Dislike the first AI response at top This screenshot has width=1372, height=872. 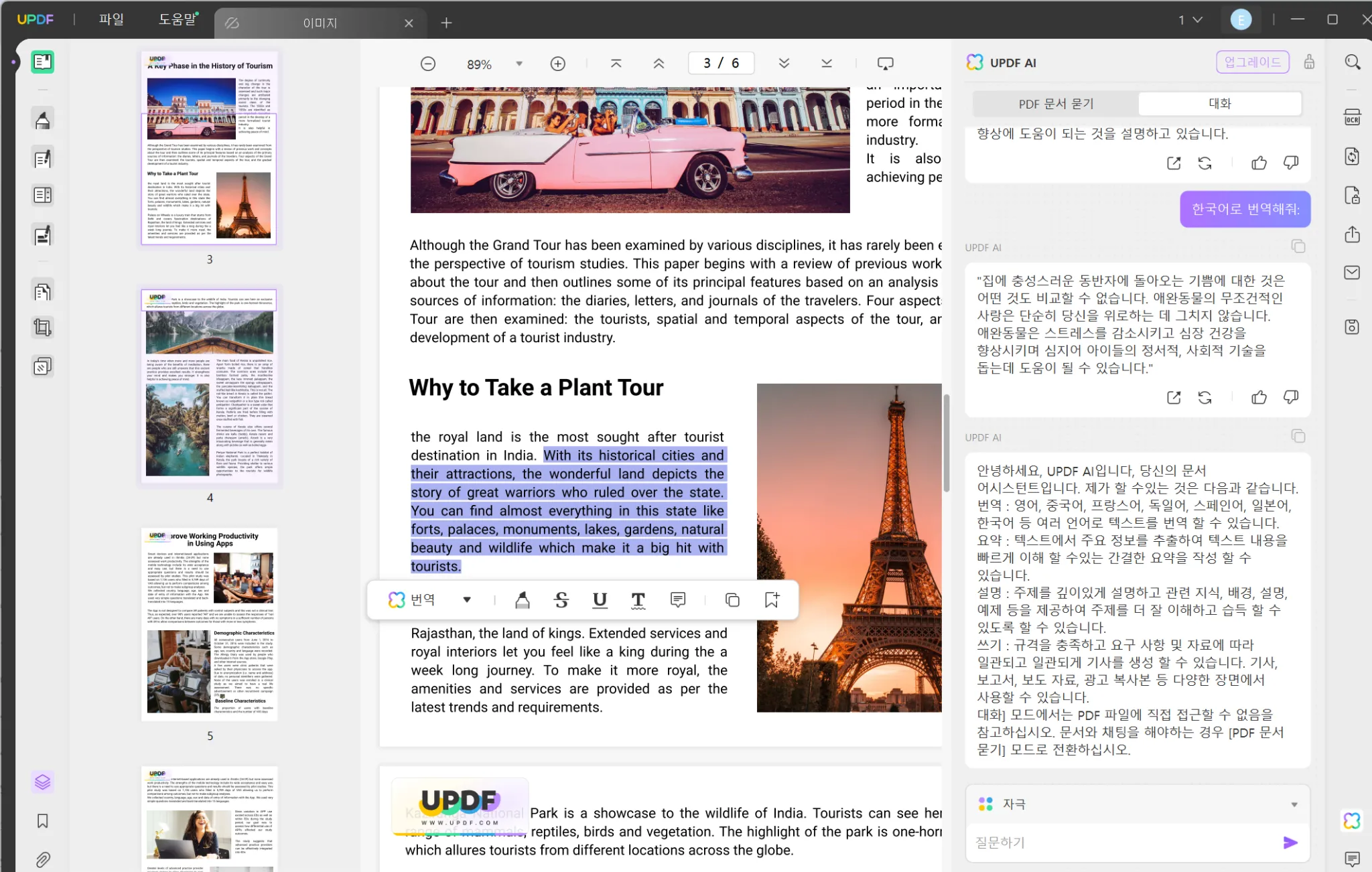[1291, 163]
